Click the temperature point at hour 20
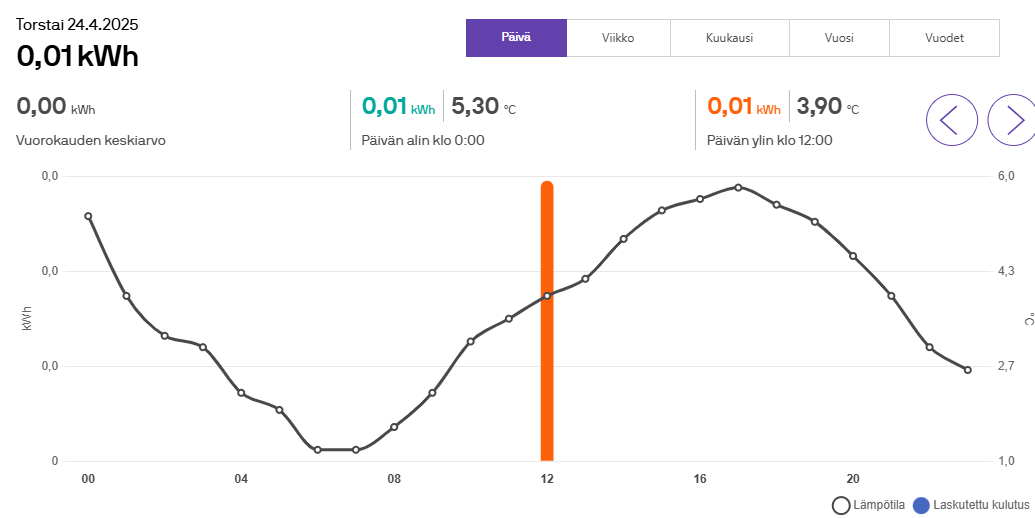The image size is (1035, 518). [x=853, y=256]
